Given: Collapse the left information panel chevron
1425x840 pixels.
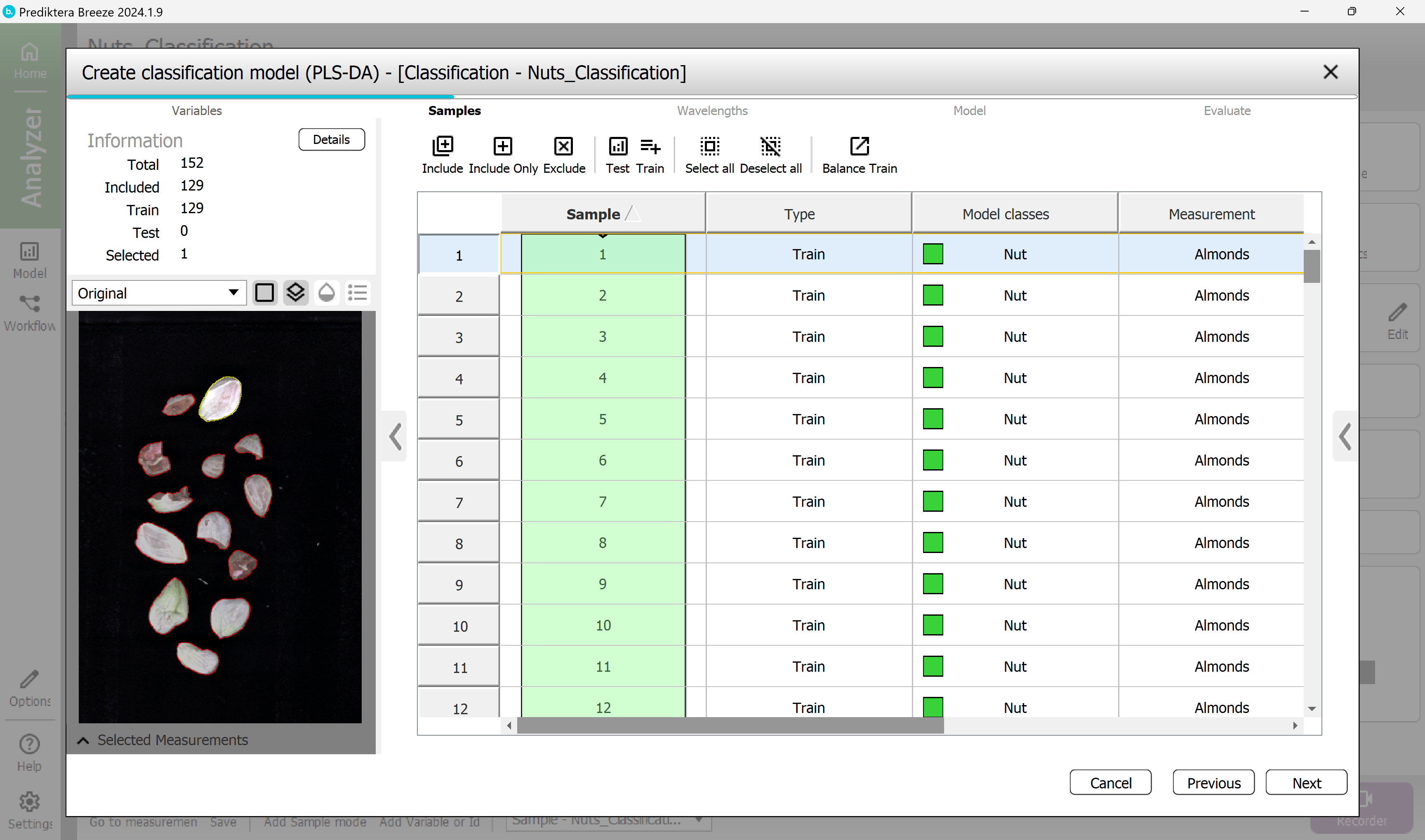Looking at the screenshot, I should click(395, 436).
